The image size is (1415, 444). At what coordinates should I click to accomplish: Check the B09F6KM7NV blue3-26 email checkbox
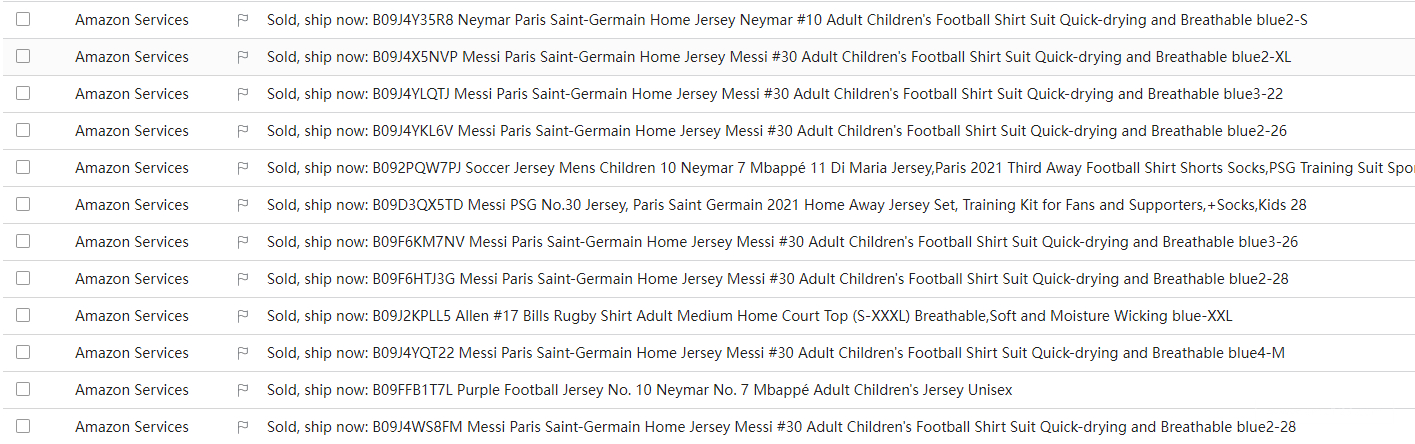[x=23, y=241]
